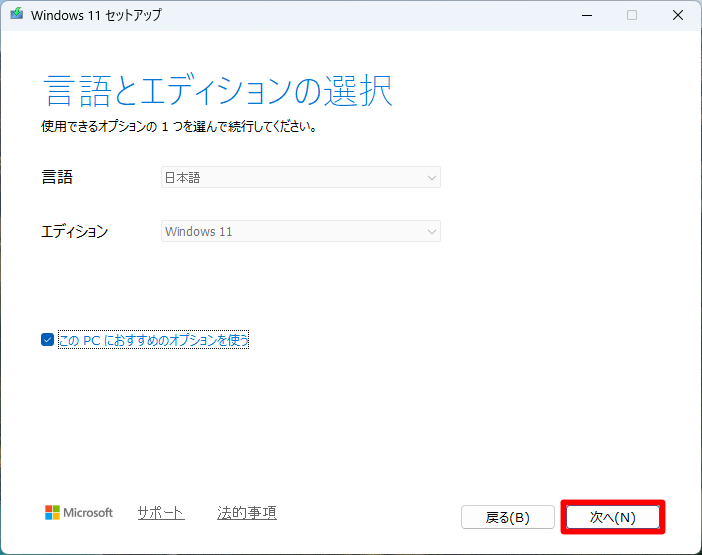Viewport: 702px width, 555px height.
Task: Open the 言語 dropdown showing 日本語
Action: [300, 177]
